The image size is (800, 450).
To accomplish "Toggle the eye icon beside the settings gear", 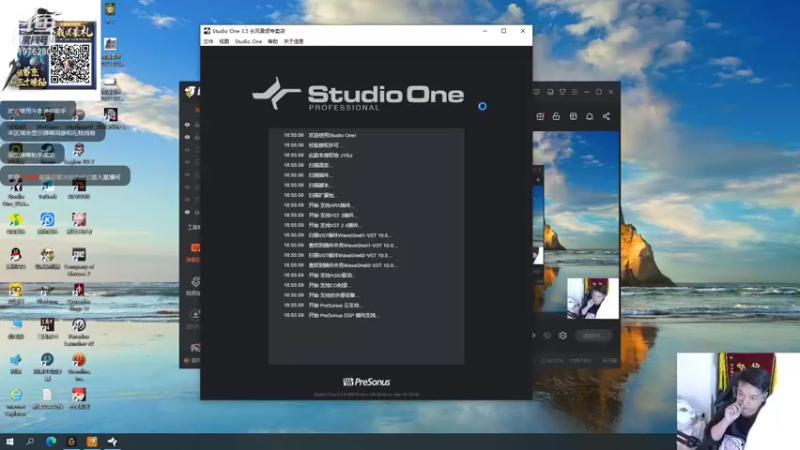I will (547, 336).
